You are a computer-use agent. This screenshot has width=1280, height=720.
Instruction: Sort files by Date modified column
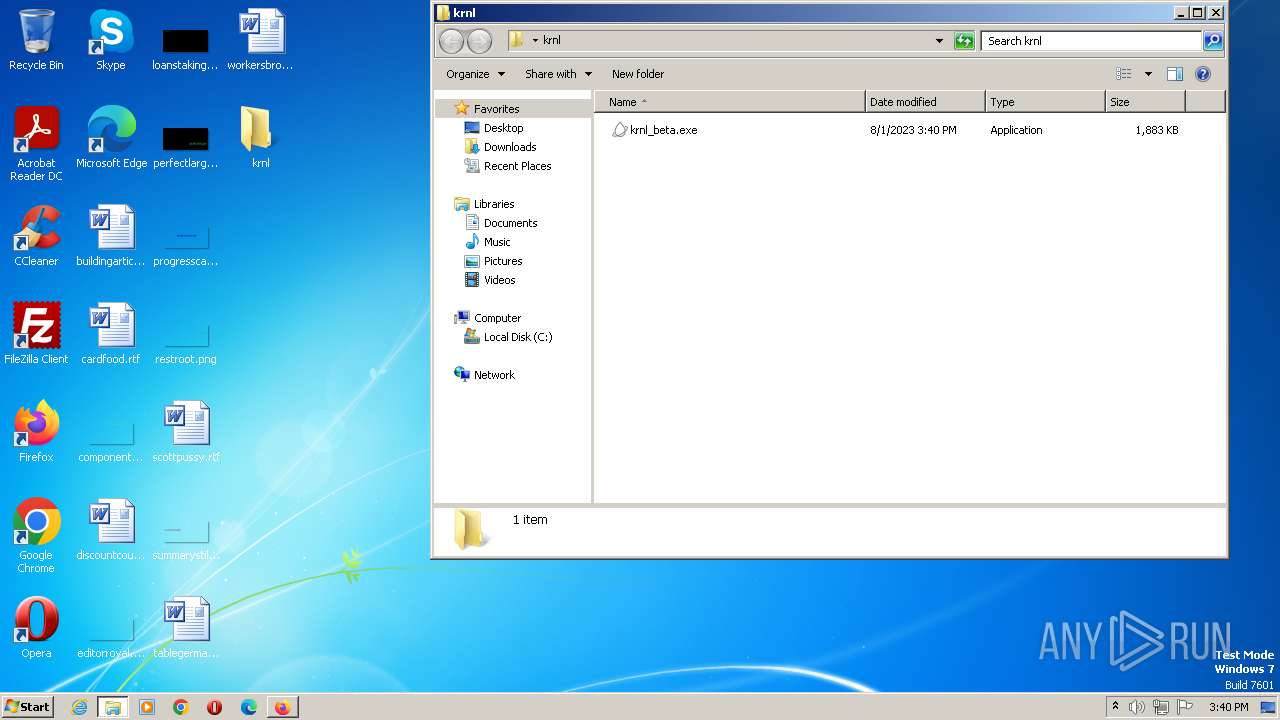925,102
